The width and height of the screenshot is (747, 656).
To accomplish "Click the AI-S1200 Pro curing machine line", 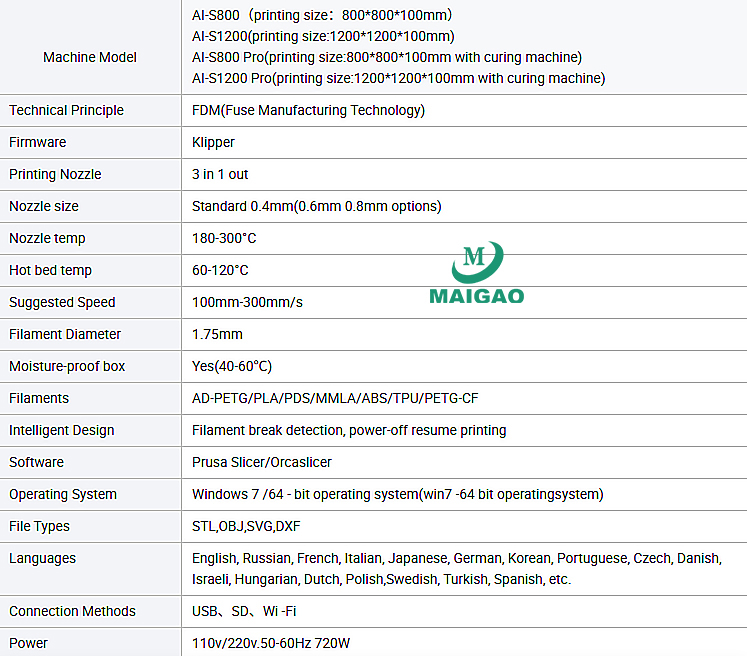I will pos(398,78).
